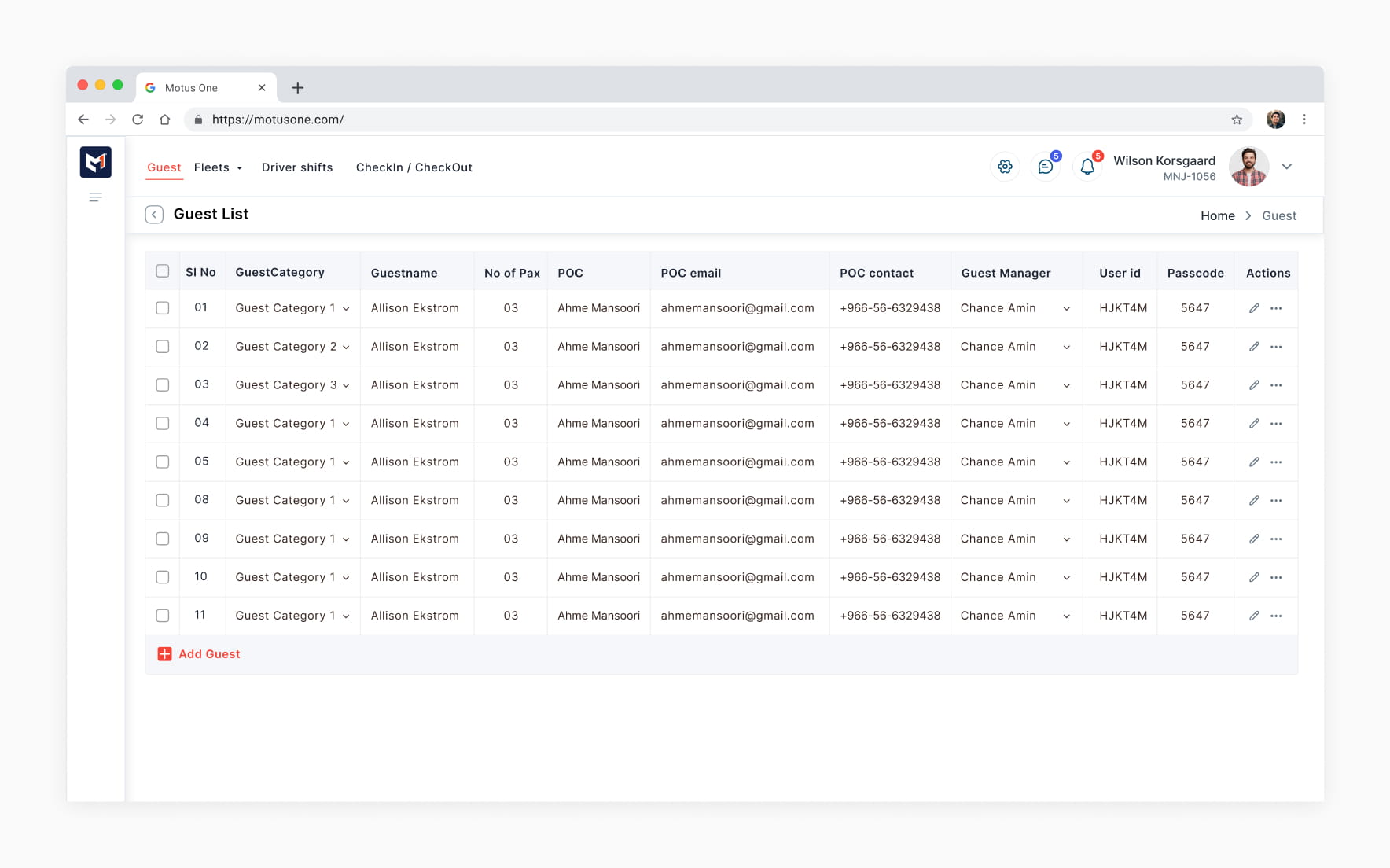Open the settings gear icon
The width and height of the screenshot is (1390, 868).
point(1005,167)
